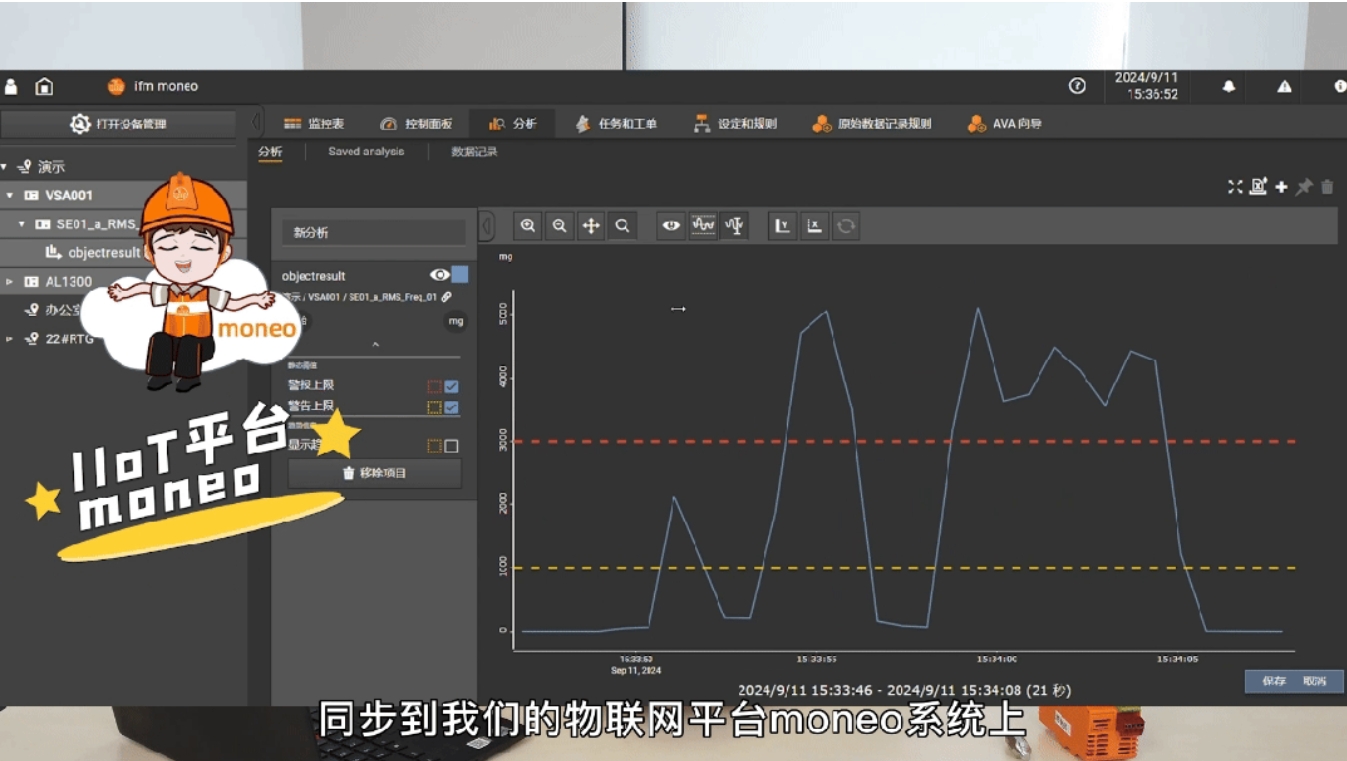The width and height of the screenshot is (1347, 761).
Task: Open the 设定和规则 tab
Action: [x=735, y=124]
